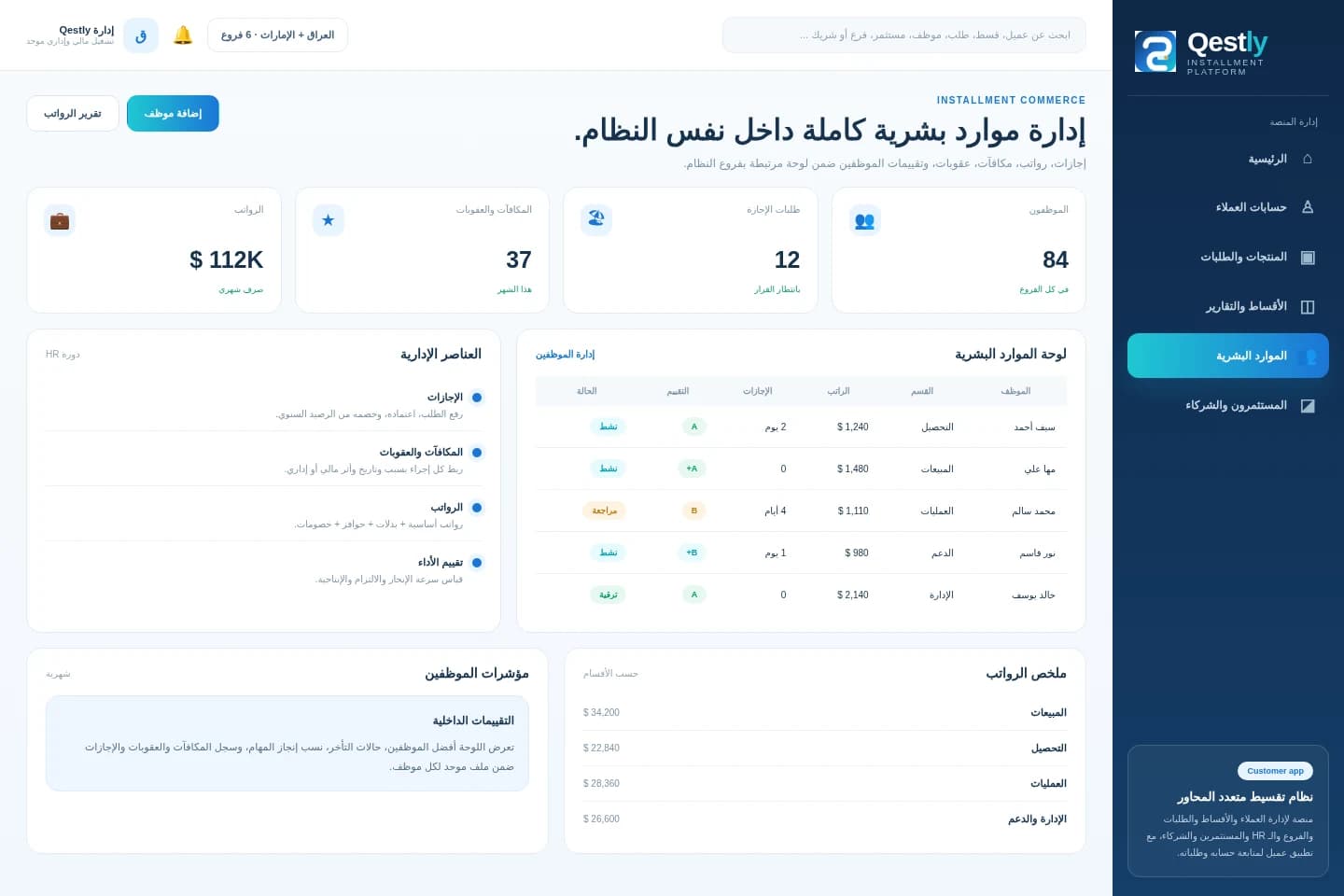Click the icon beside المنتجات والطلبات
1344x896 pixels.
pyautogui.click(x=1308, y=257)
